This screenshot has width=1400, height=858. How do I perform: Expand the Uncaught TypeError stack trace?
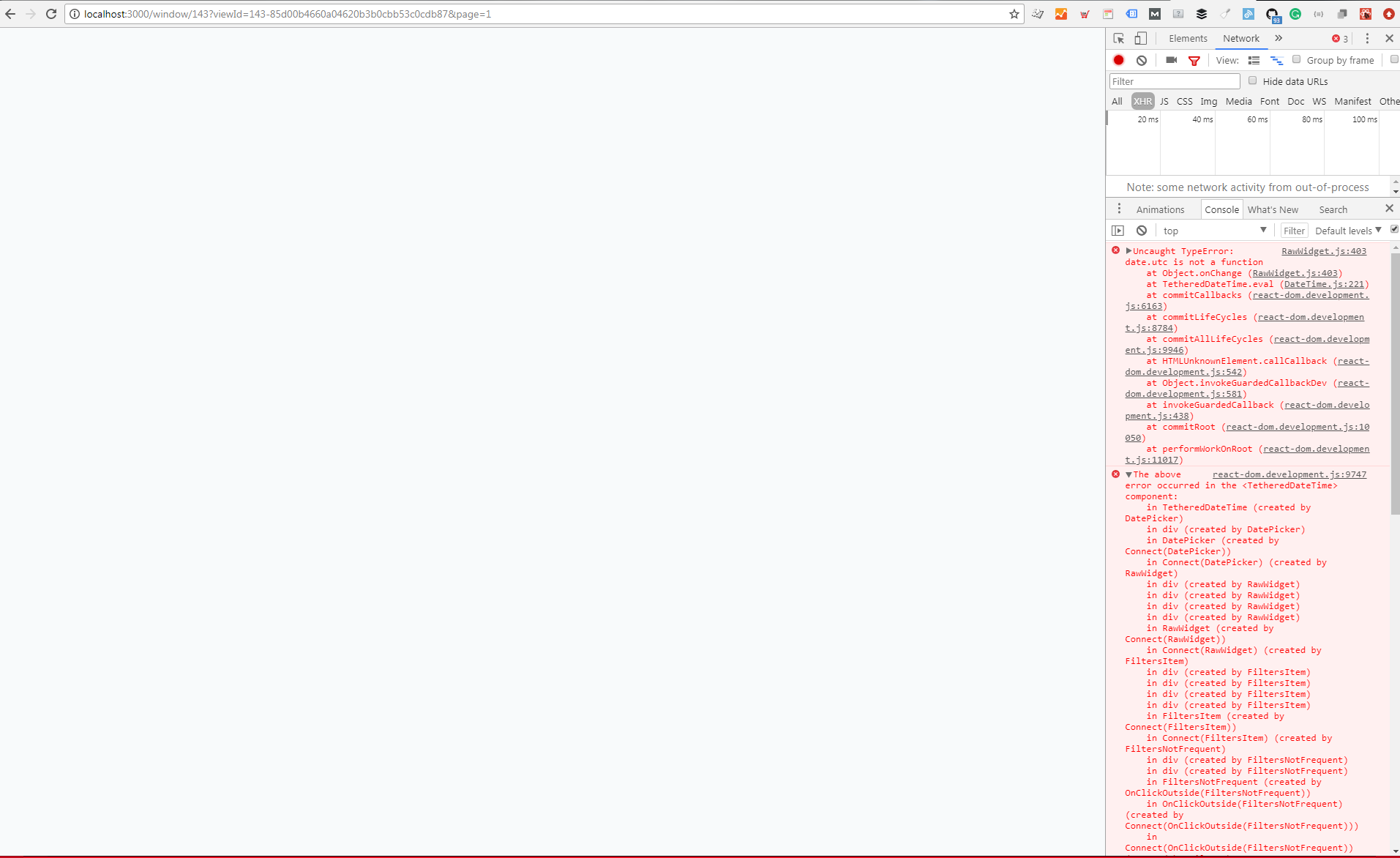[1128, 250]
